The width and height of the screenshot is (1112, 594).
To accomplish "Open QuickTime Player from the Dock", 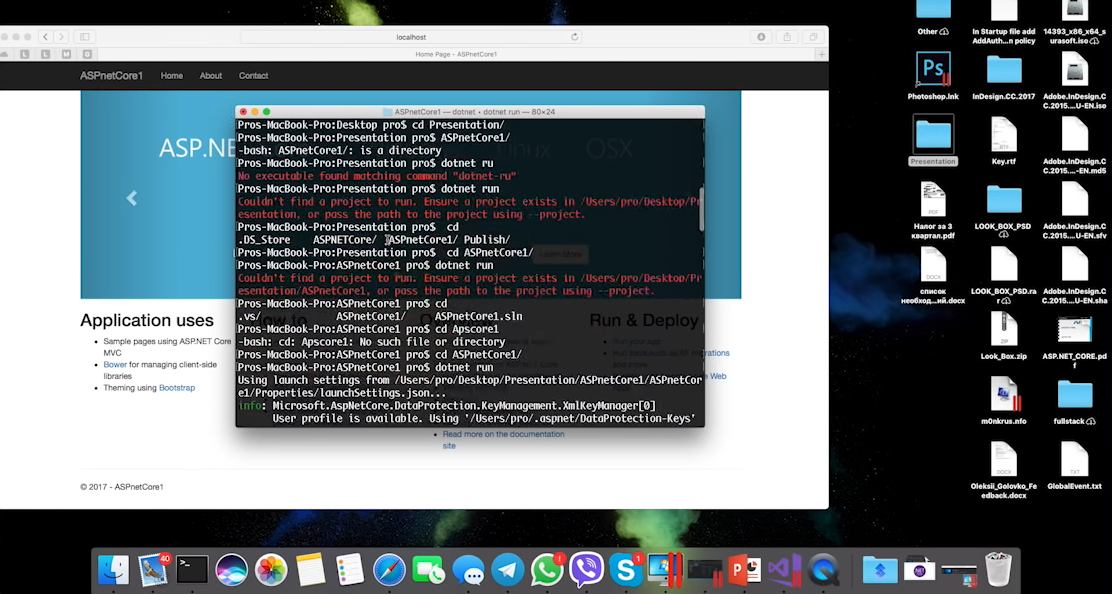I will pos(823,569).
